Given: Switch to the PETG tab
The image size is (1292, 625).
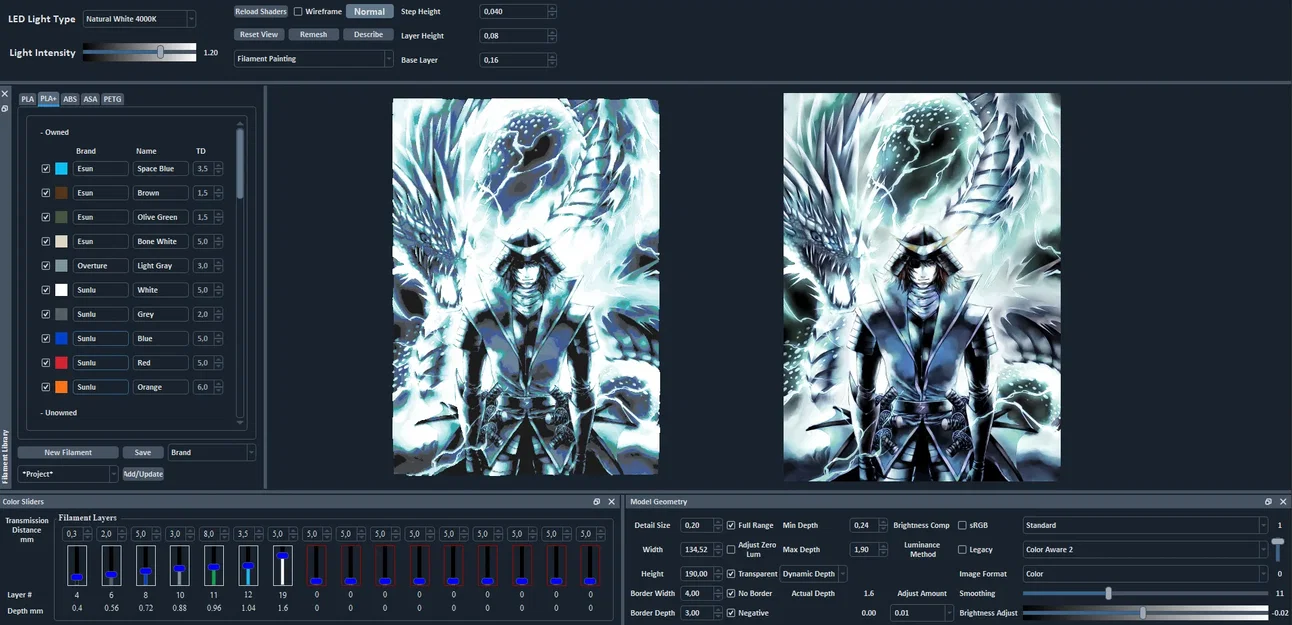Looking at the screenshot, I should tap(112, 99).
